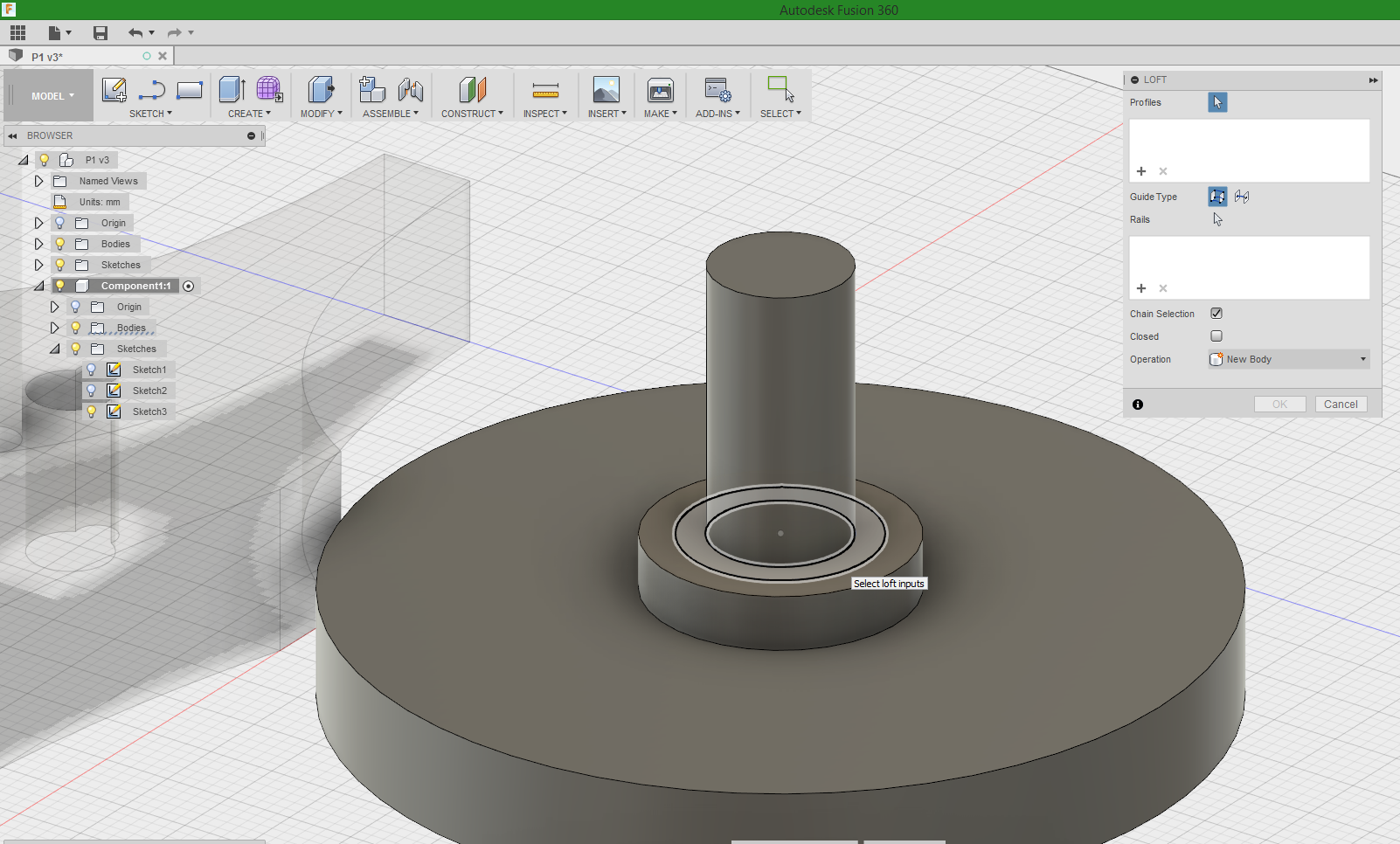Open the SKETCH dropdown menu
Viewport: 1400px width, 844px height.
click(150, 114)
